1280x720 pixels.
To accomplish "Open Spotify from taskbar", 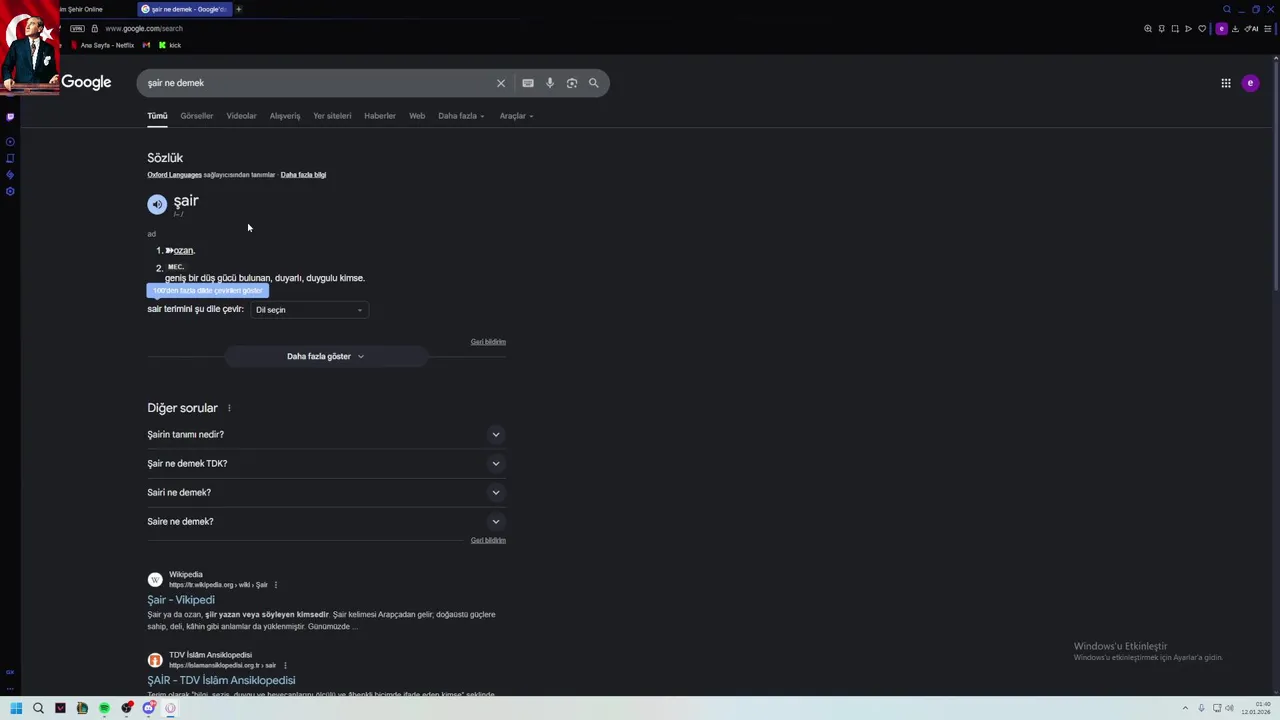I will pyautogui.click(x=104, y=708).
